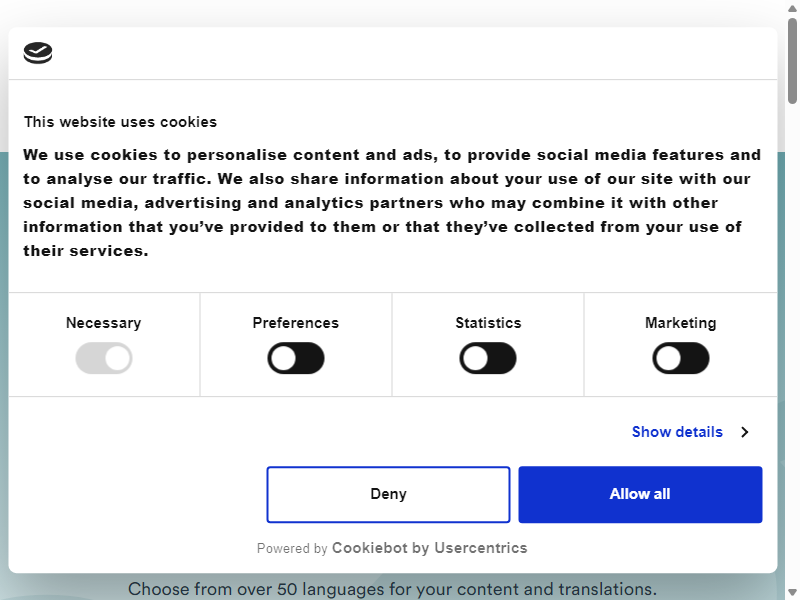800x600 pixels.
Task: Click the bold cookie description paragraph
Action: 392,203
